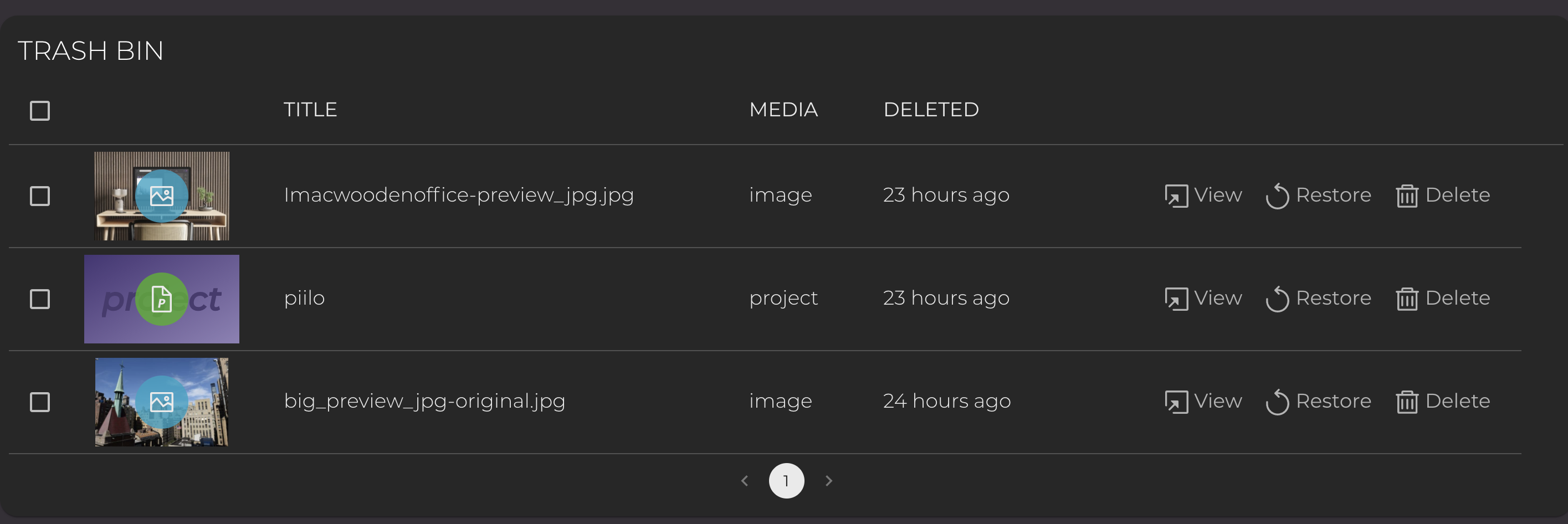Open the purple piilo project thumbnail
The height and width of the screenshot is (524, 1568).
pos(161,299)
